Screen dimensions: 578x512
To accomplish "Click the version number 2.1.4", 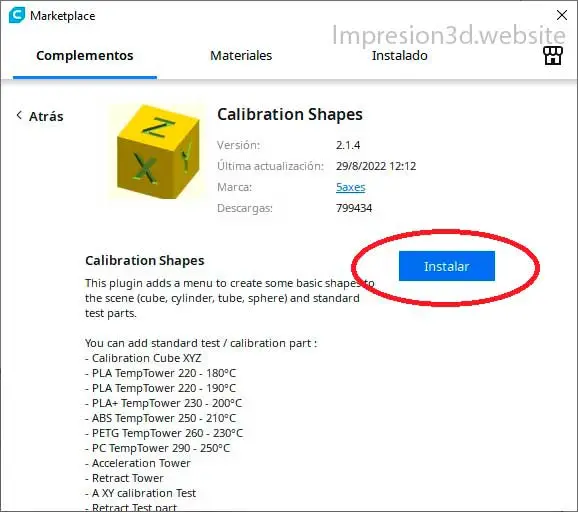I will [348, 145].
